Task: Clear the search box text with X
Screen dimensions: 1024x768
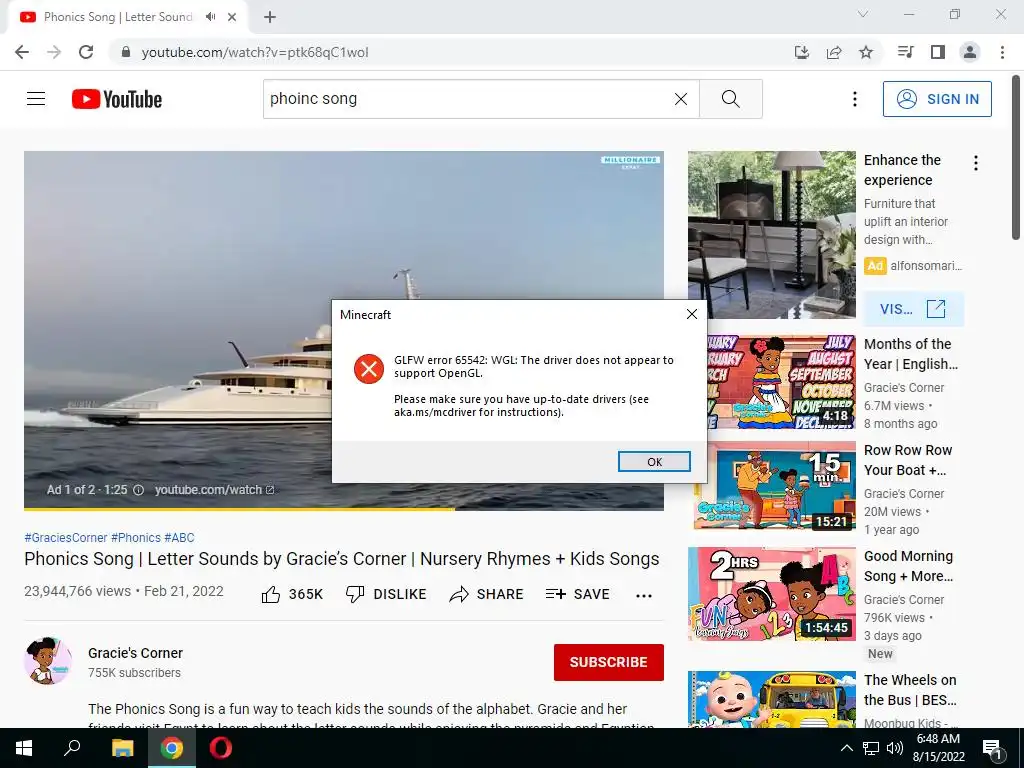Action: (680, 99)
